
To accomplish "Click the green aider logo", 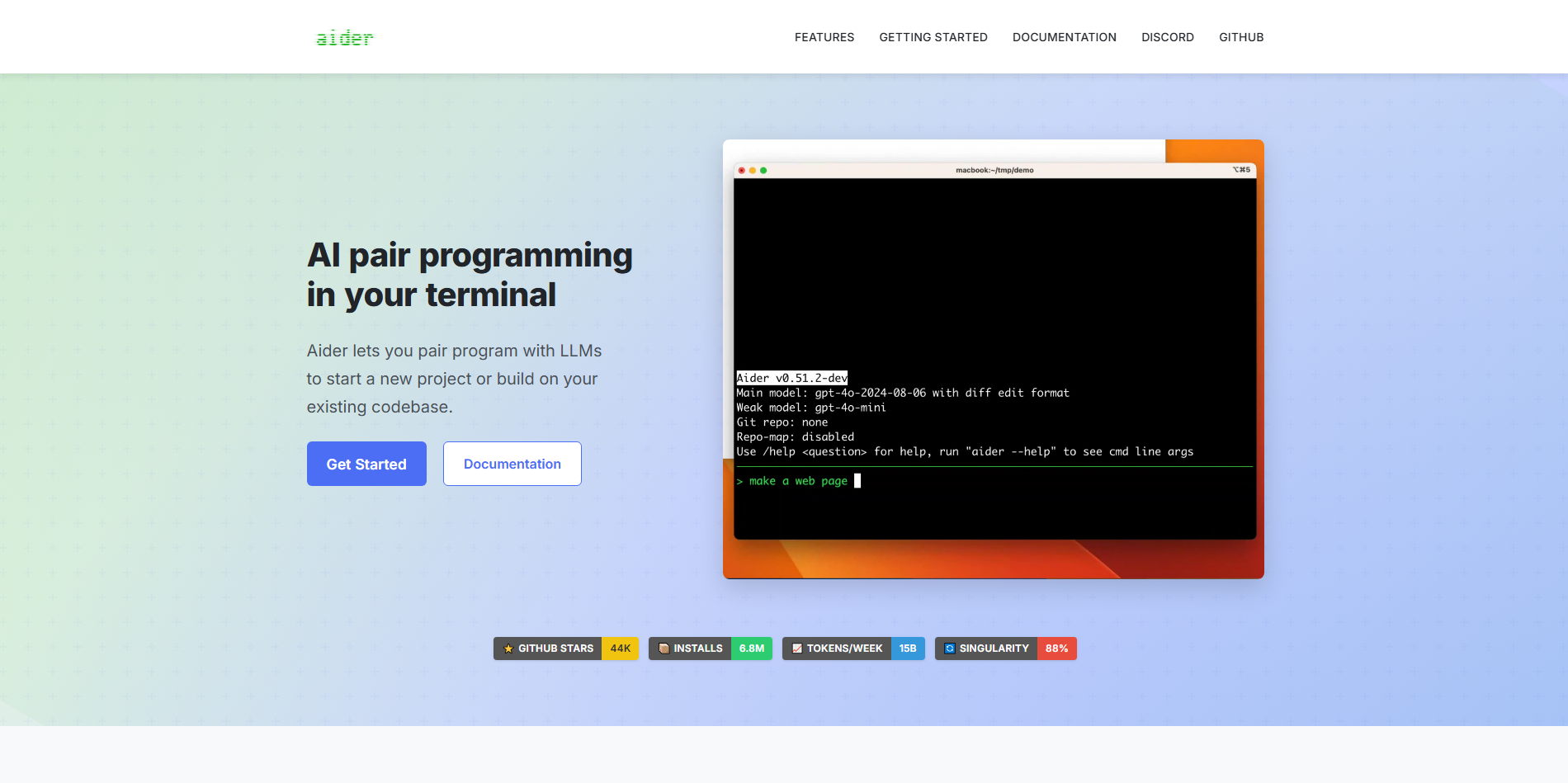I will click(x=345, y=38).
